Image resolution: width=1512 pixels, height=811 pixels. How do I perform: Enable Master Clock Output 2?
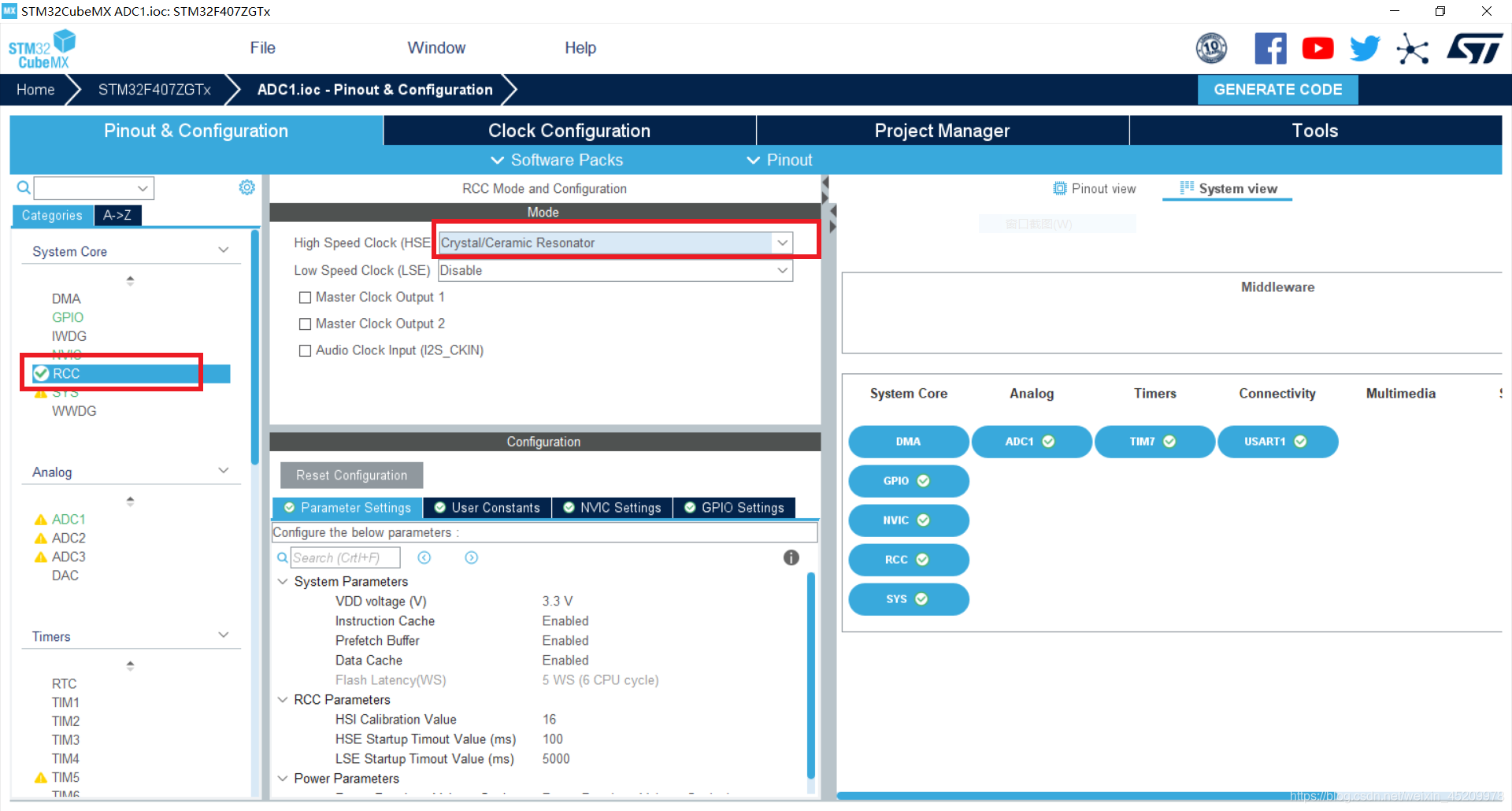coord(305,324)
